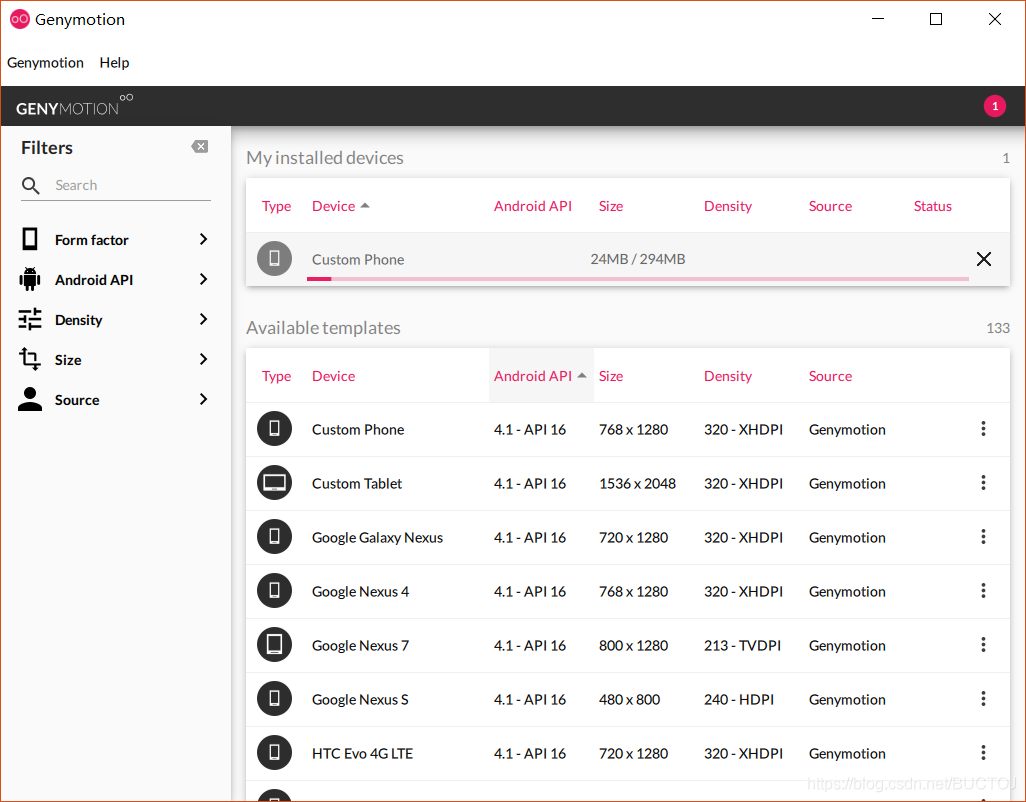Viewport: 1026px width, 802px height.
Task: Click the 213 - TVDPI density cell
Action: click(742, 646)
